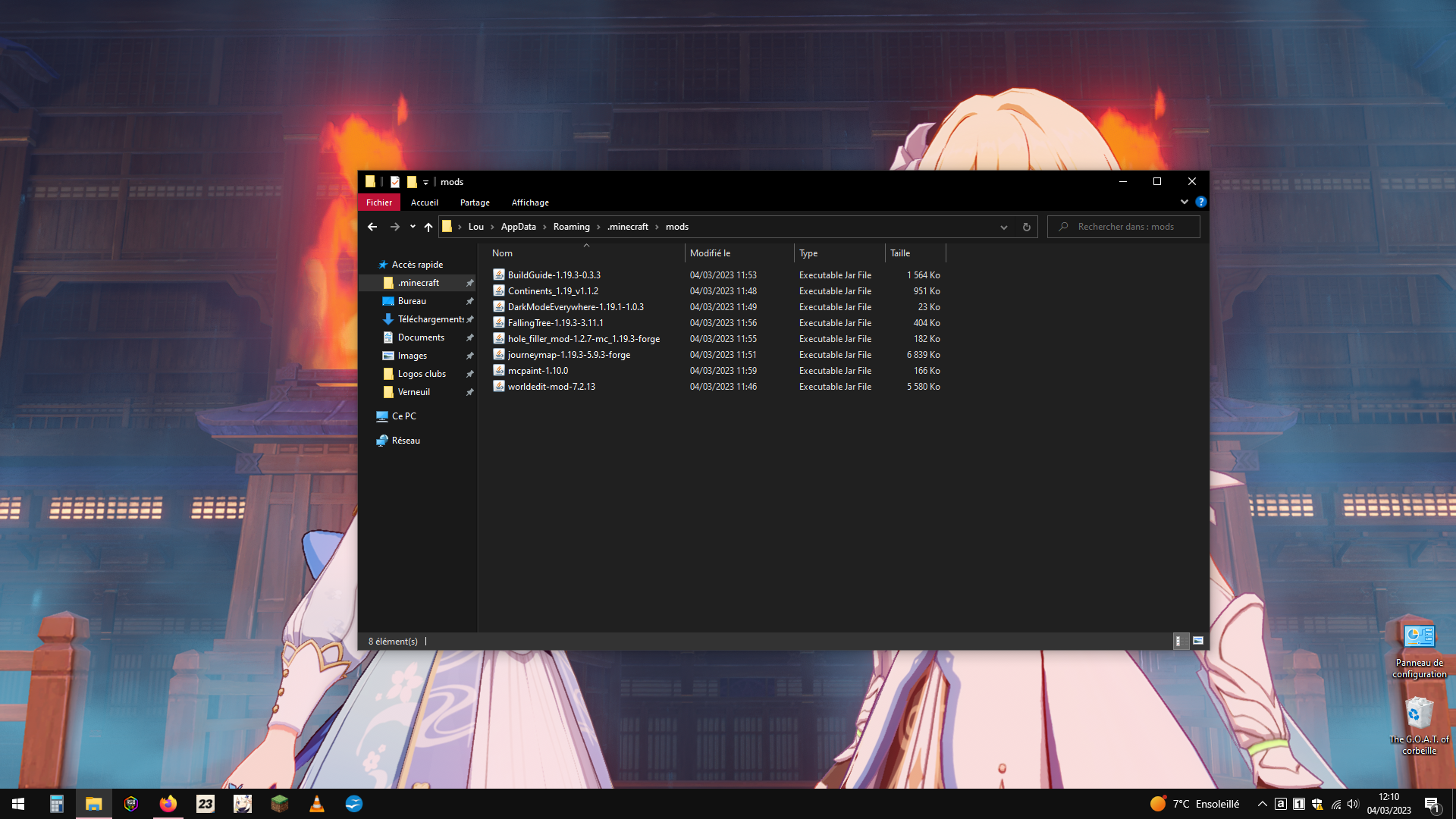Show hidden system tray icons
Screen dimensions: 1456x819
point(1262,804)
